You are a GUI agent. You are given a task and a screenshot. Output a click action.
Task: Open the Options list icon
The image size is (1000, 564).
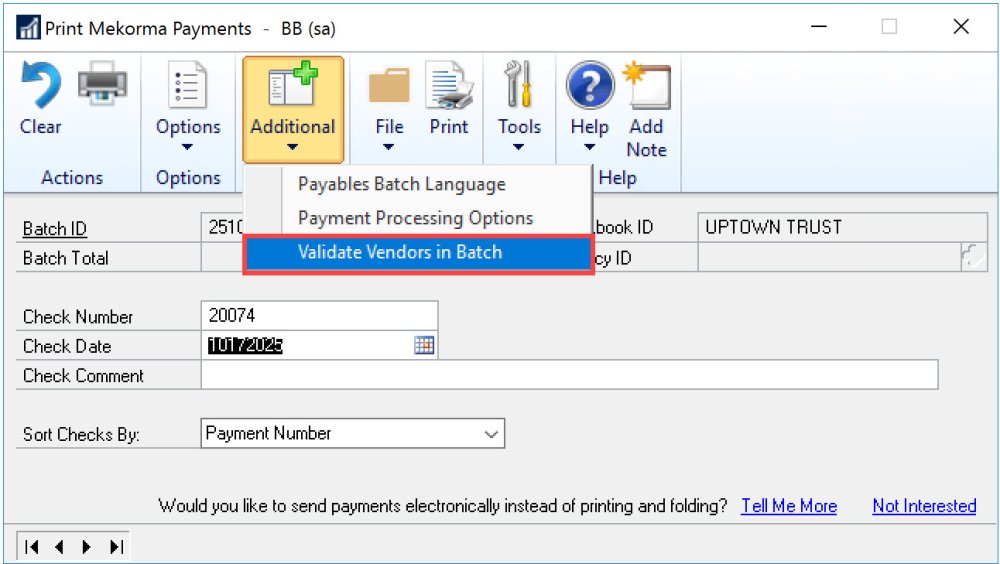[x=188, y=84]
